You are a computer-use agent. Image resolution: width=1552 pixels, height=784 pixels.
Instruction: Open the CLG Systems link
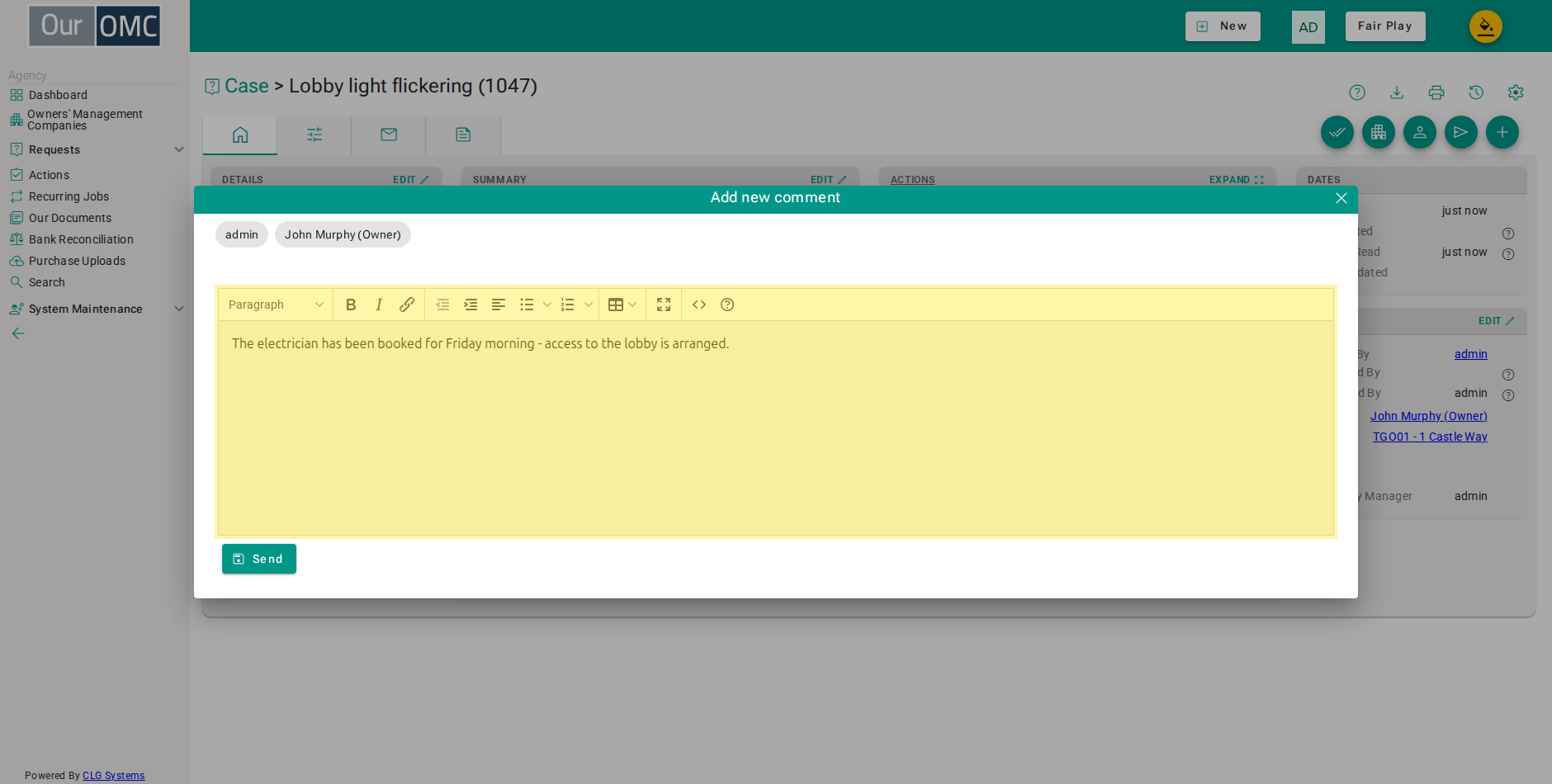(114, 776)
